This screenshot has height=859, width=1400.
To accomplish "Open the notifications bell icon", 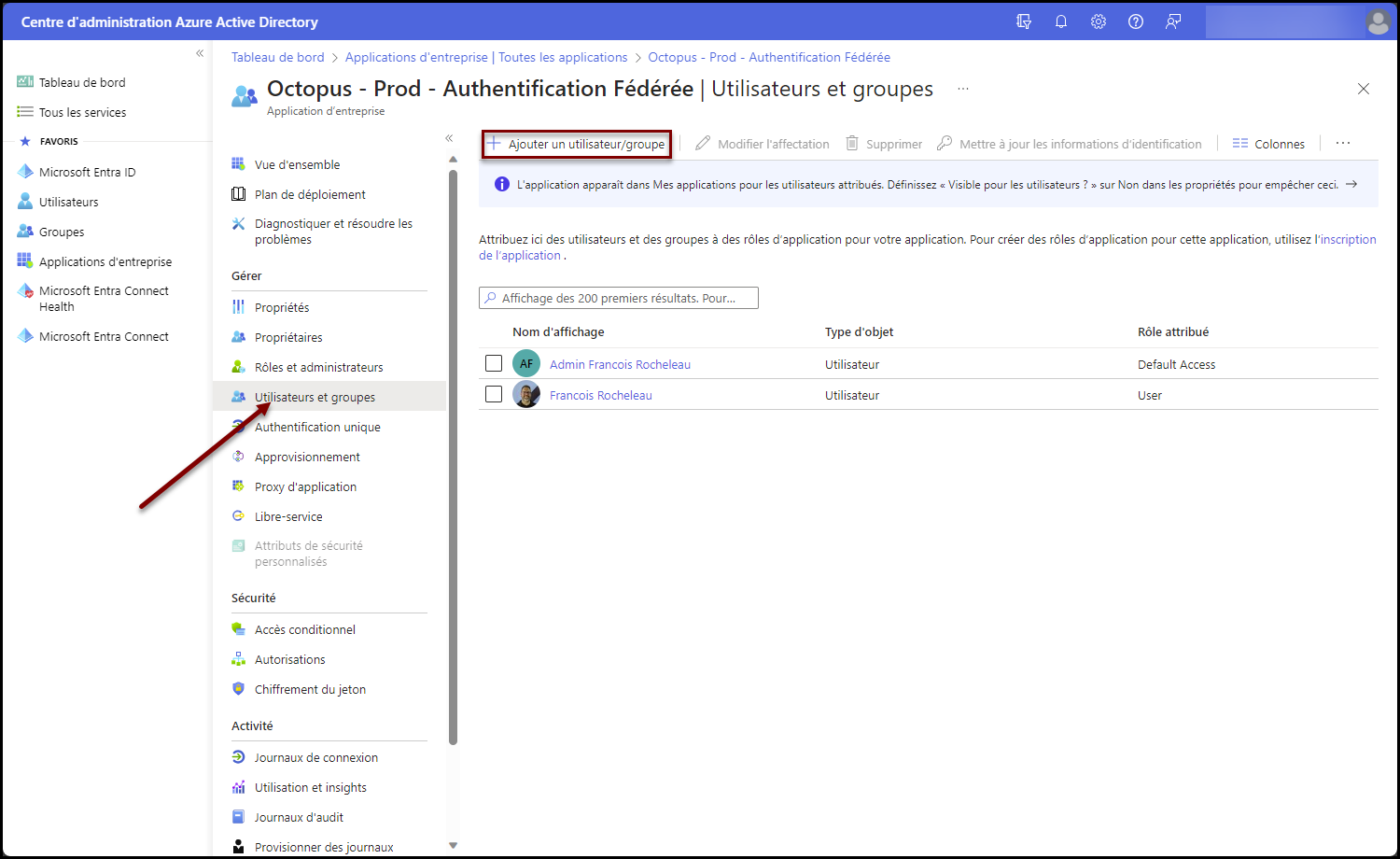I will pos(1060,21).
